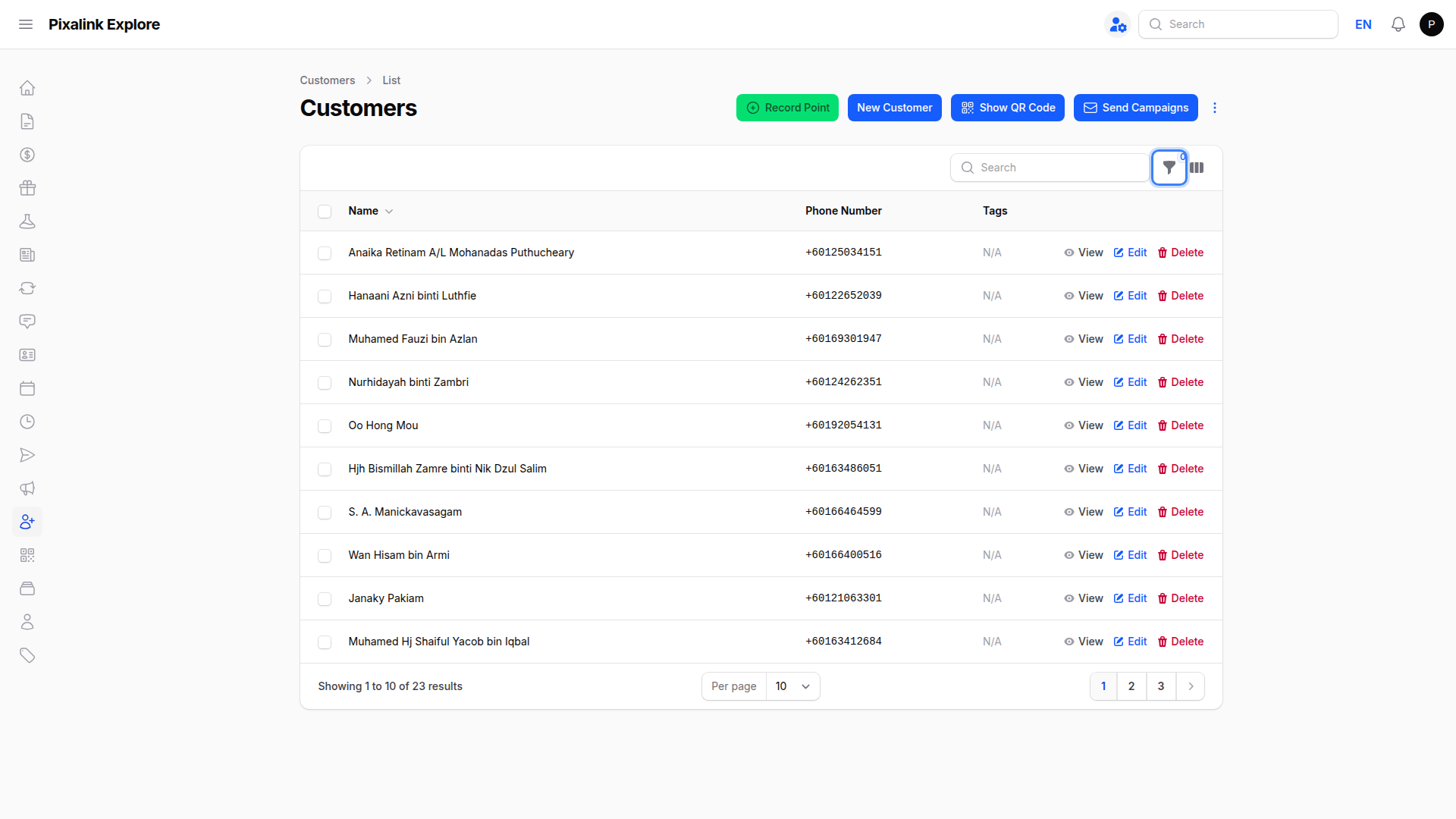
Task: Open the table filter funnel
Action: pyautogui.click(x=1169, y=168)
